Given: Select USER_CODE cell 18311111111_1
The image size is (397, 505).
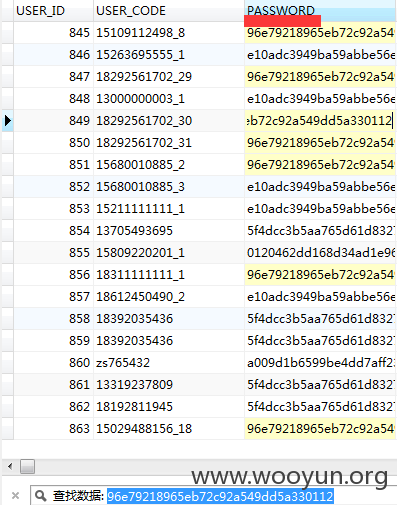Looking at the screenshot, I should tap(169, 275).
